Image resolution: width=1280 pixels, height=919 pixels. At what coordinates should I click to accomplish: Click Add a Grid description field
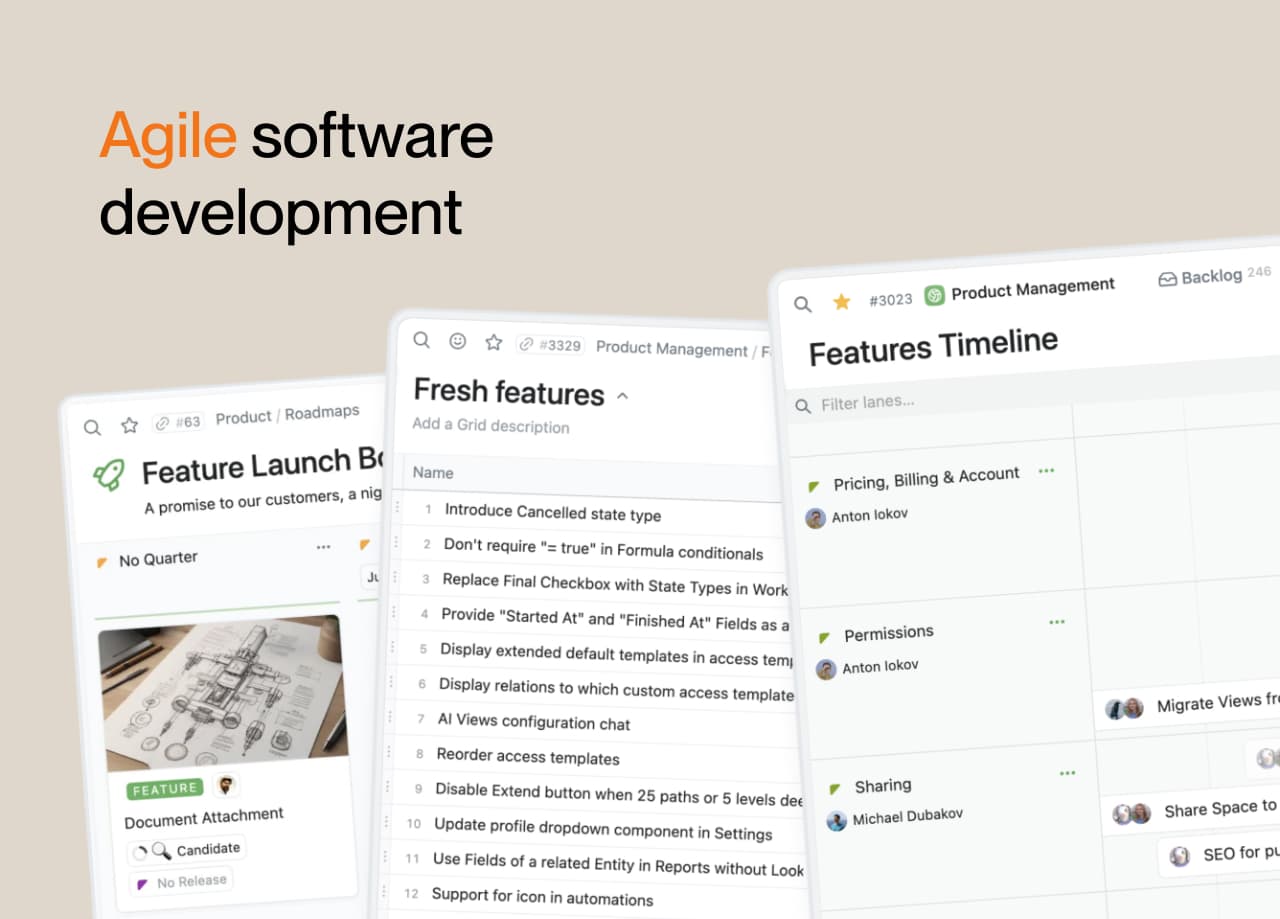(x=491, y=426)
